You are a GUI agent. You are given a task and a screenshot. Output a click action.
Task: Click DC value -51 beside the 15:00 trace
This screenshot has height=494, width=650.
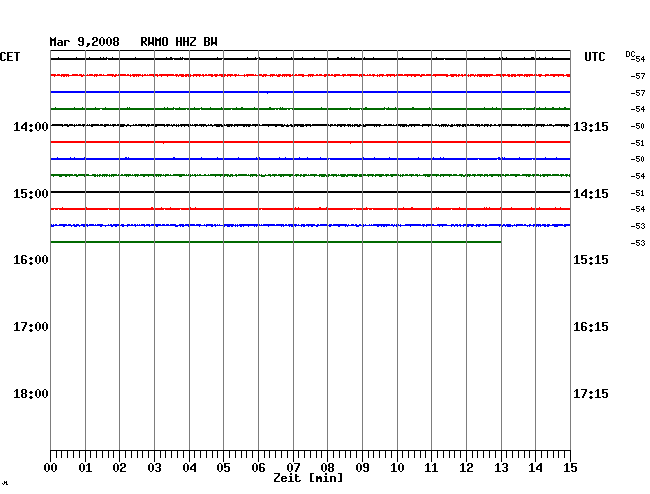[638, 193]
